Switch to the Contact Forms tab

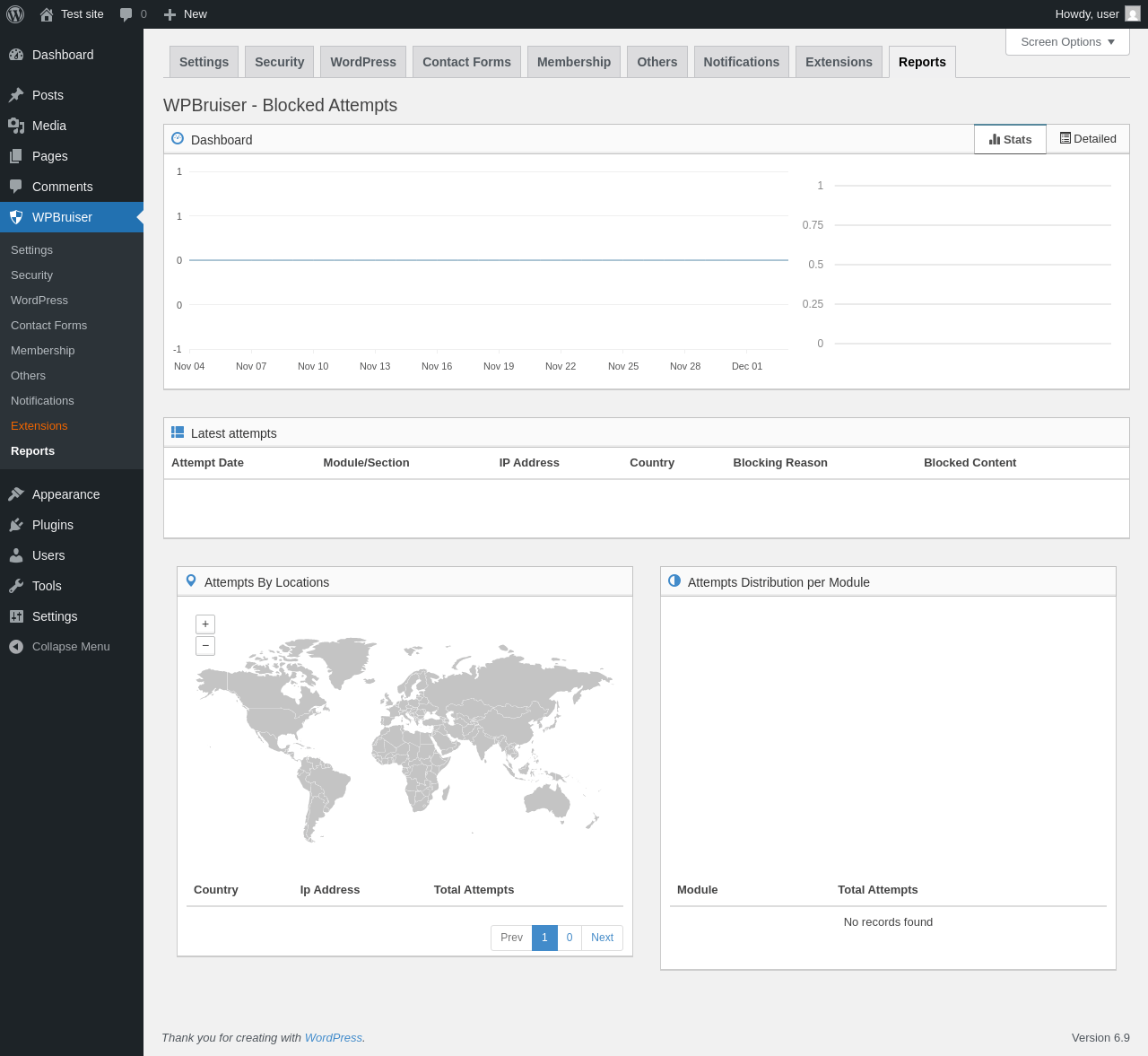[x=466, y=62]
